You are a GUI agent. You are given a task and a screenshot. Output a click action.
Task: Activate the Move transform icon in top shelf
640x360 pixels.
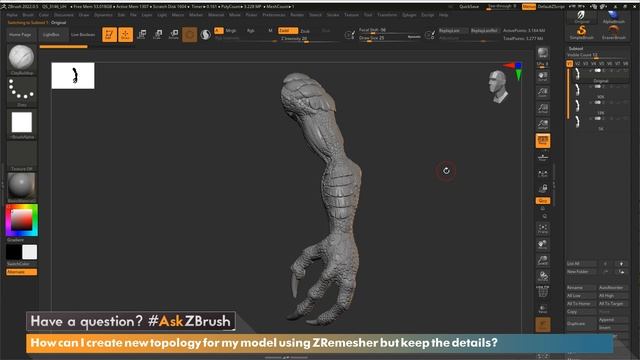point(142,35)
